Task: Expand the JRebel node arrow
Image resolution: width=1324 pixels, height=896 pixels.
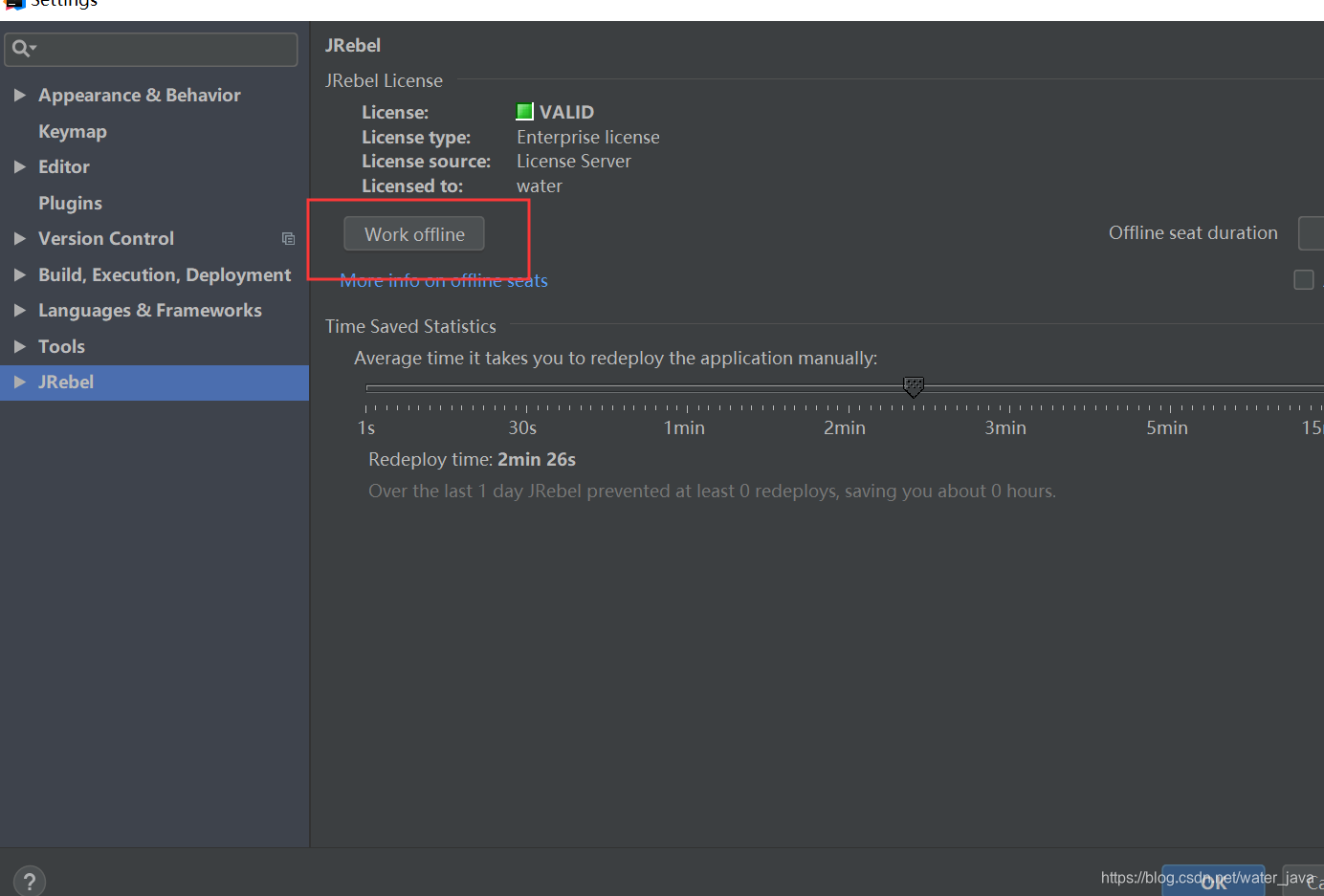Action: [19, 382]
